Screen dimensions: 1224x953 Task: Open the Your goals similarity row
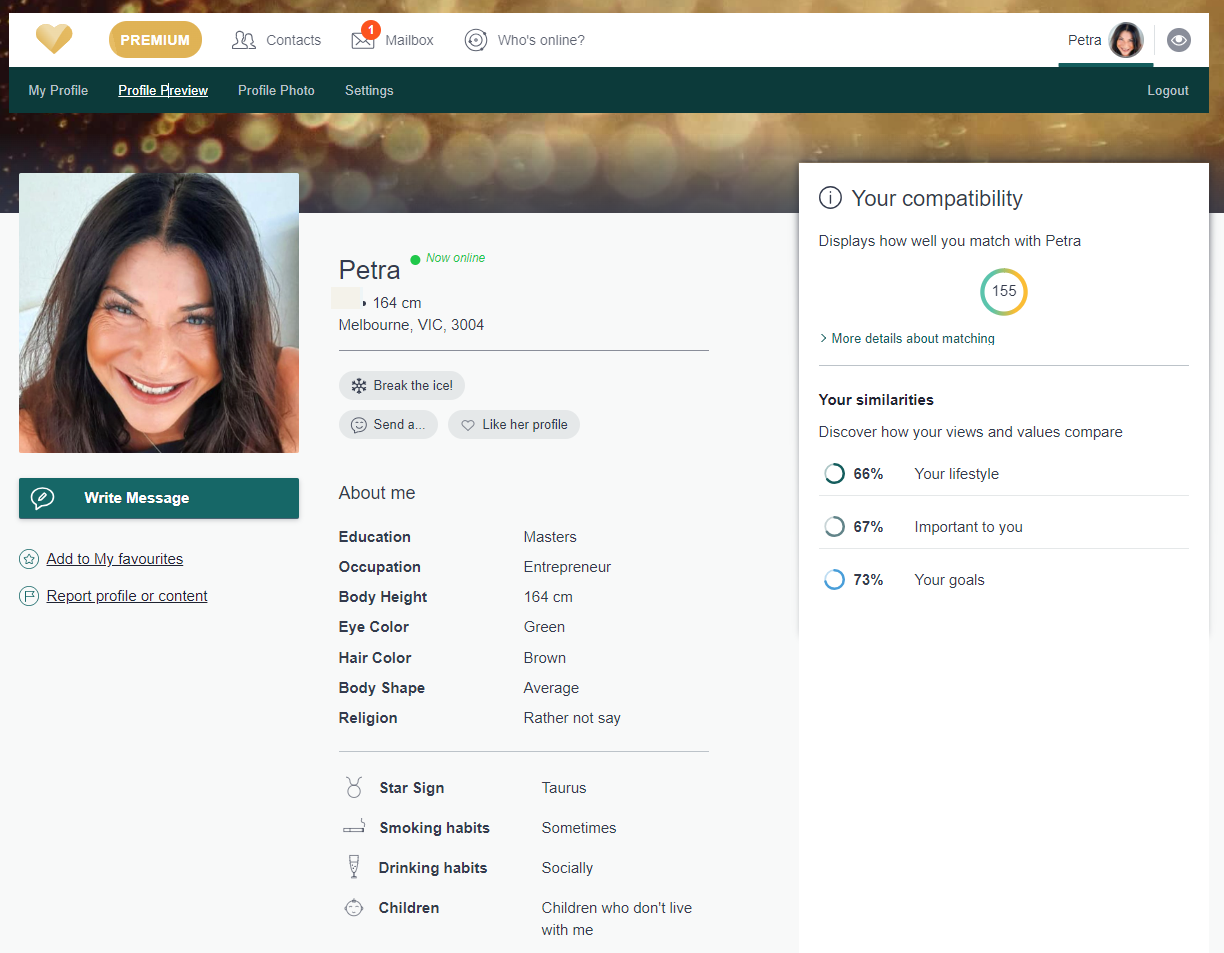pos(1004,580)
